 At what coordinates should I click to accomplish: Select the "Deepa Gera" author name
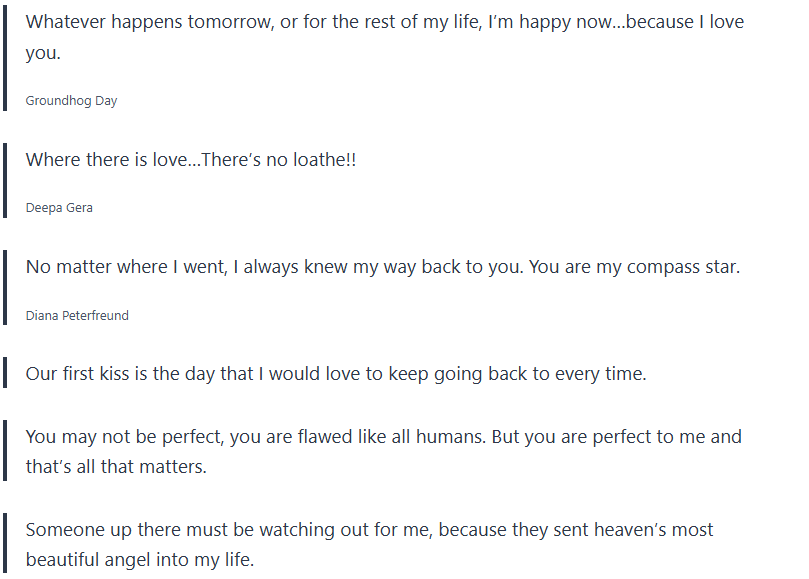[59, 208]
